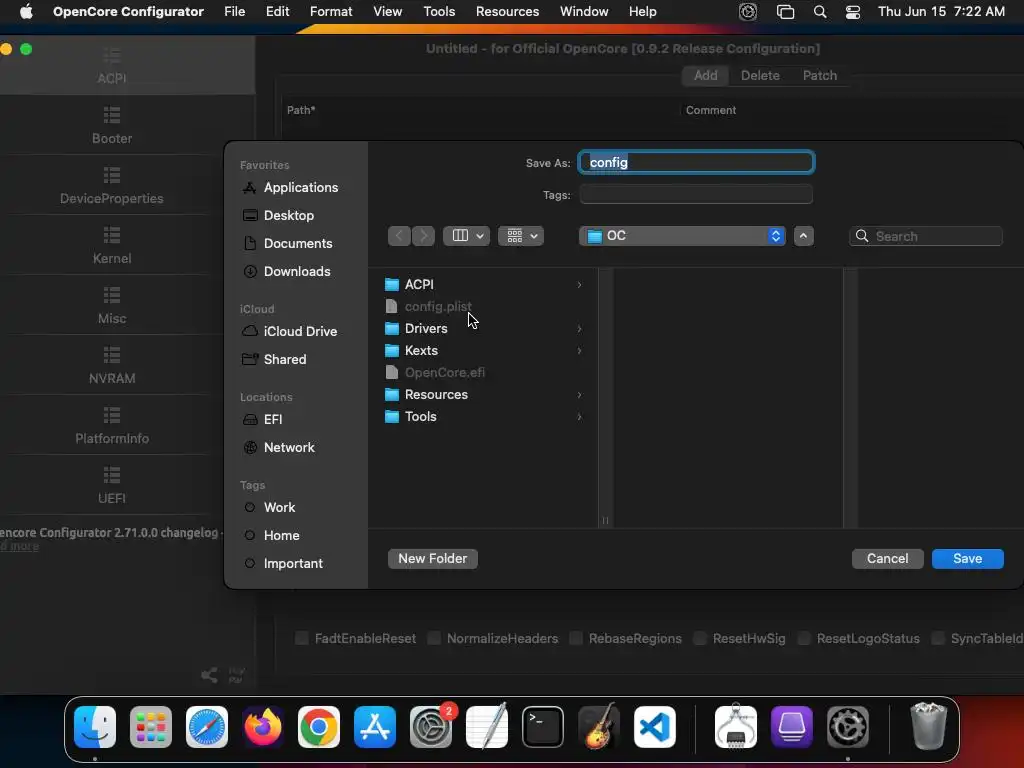The image size is (1024, 768).
Task: Select iCloud Drive in sidebar
Action: click(300, 331)
